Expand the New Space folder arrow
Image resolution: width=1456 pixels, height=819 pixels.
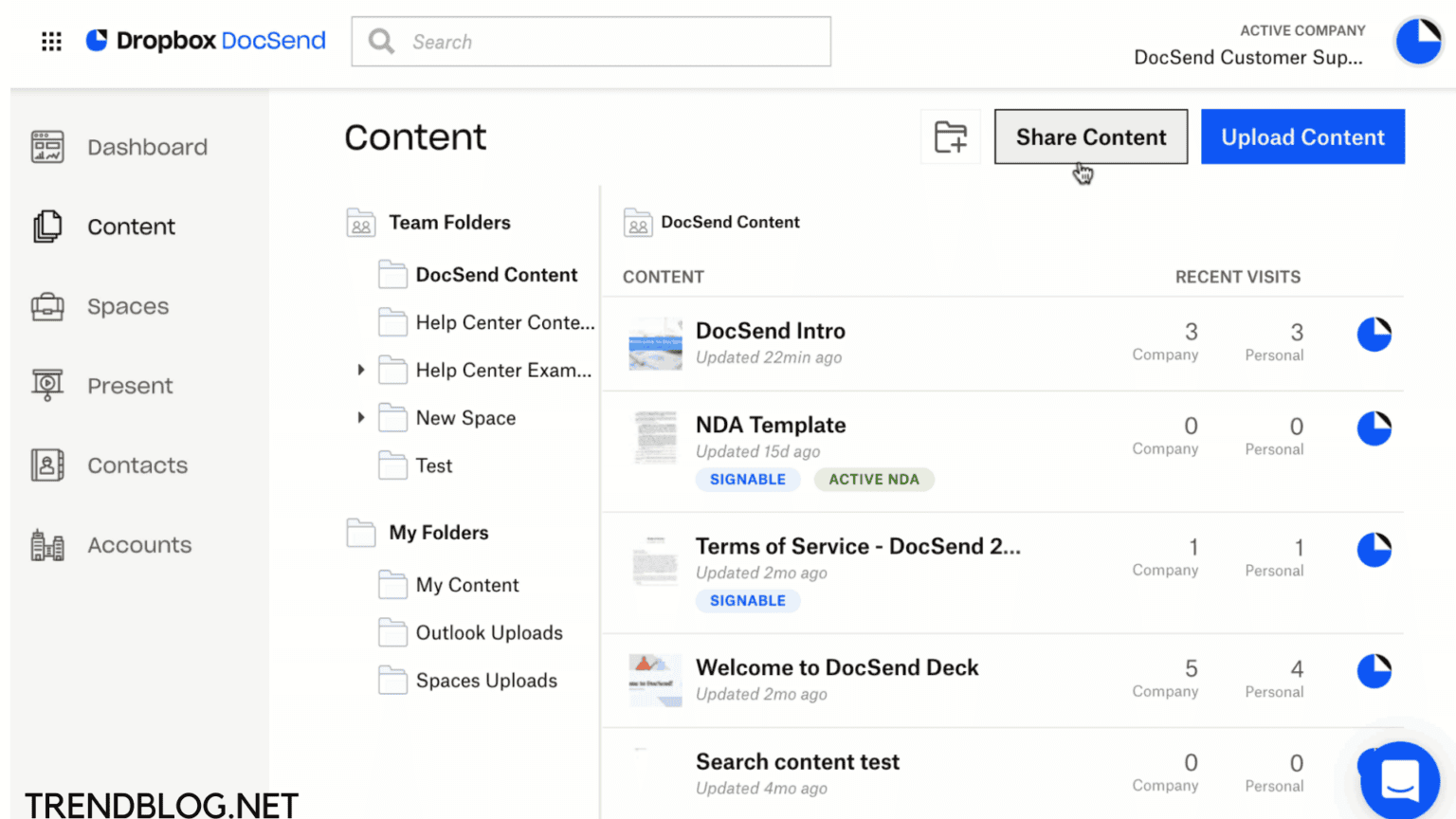click(361, 417)
